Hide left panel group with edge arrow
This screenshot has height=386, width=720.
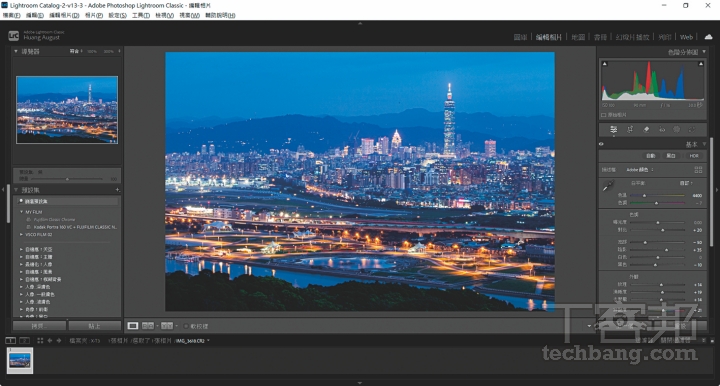point(3,189)
